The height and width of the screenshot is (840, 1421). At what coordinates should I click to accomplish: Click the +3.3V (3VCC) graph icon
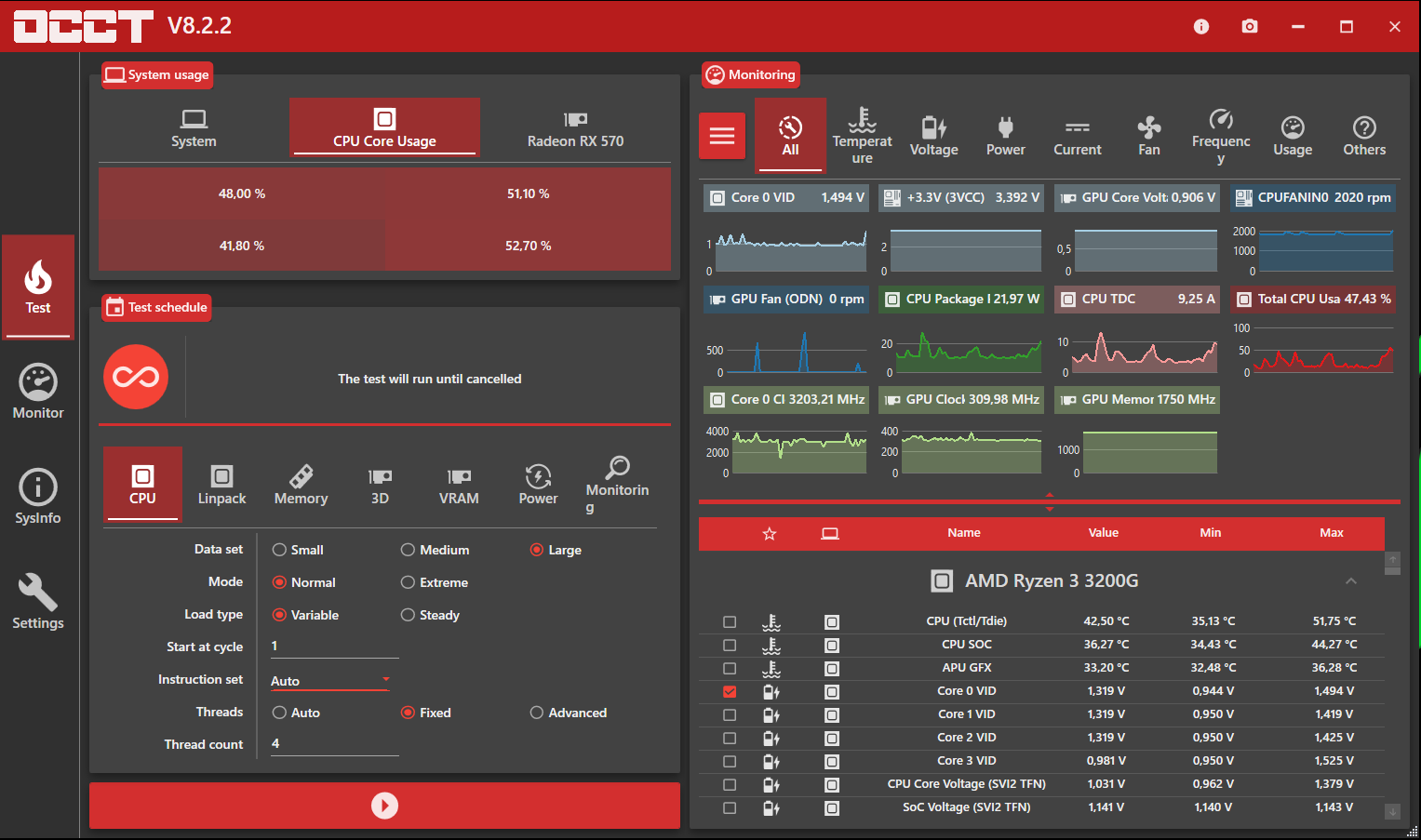892,197
